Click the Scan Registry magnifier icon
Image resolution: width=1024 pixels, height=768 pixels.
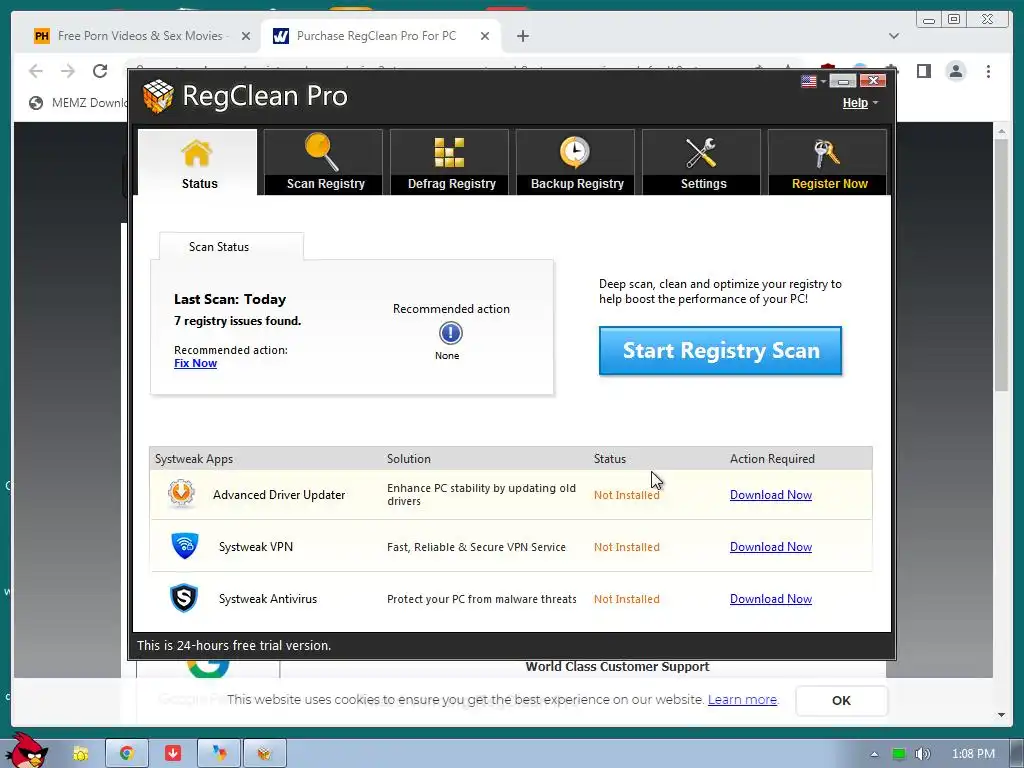pyautogui.click(x=322, y=152)
